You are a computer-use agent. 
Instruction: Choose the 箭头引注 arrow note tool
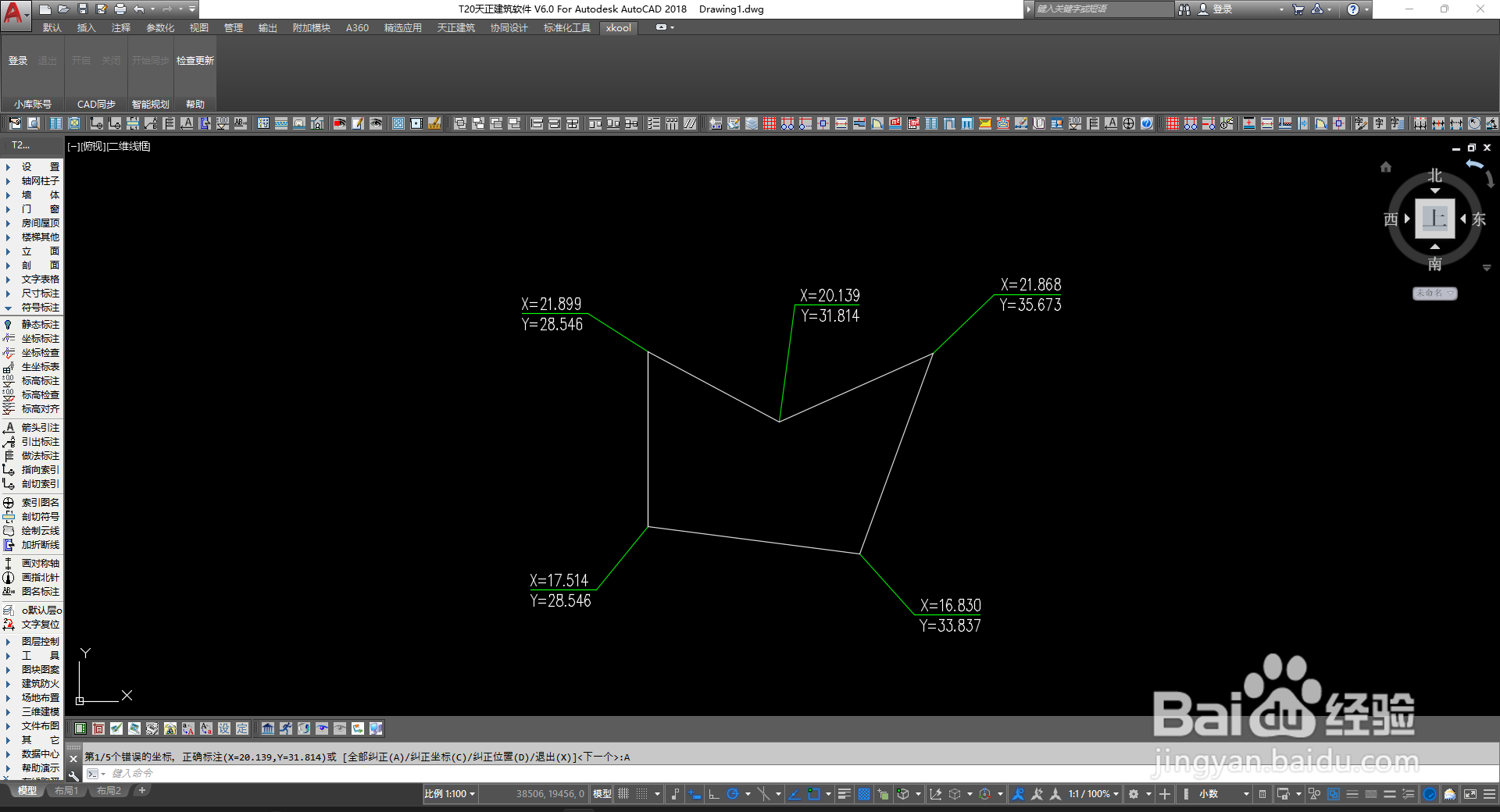coord(32,428)
